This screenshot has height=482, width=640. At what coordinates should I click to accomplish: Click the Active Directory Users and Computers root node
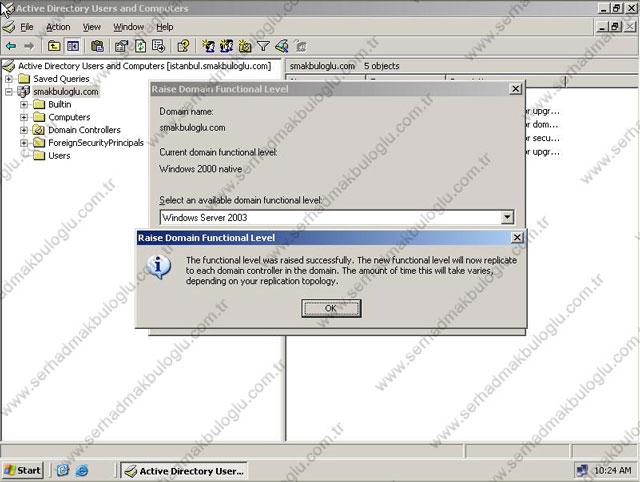[x=144, y=66]
